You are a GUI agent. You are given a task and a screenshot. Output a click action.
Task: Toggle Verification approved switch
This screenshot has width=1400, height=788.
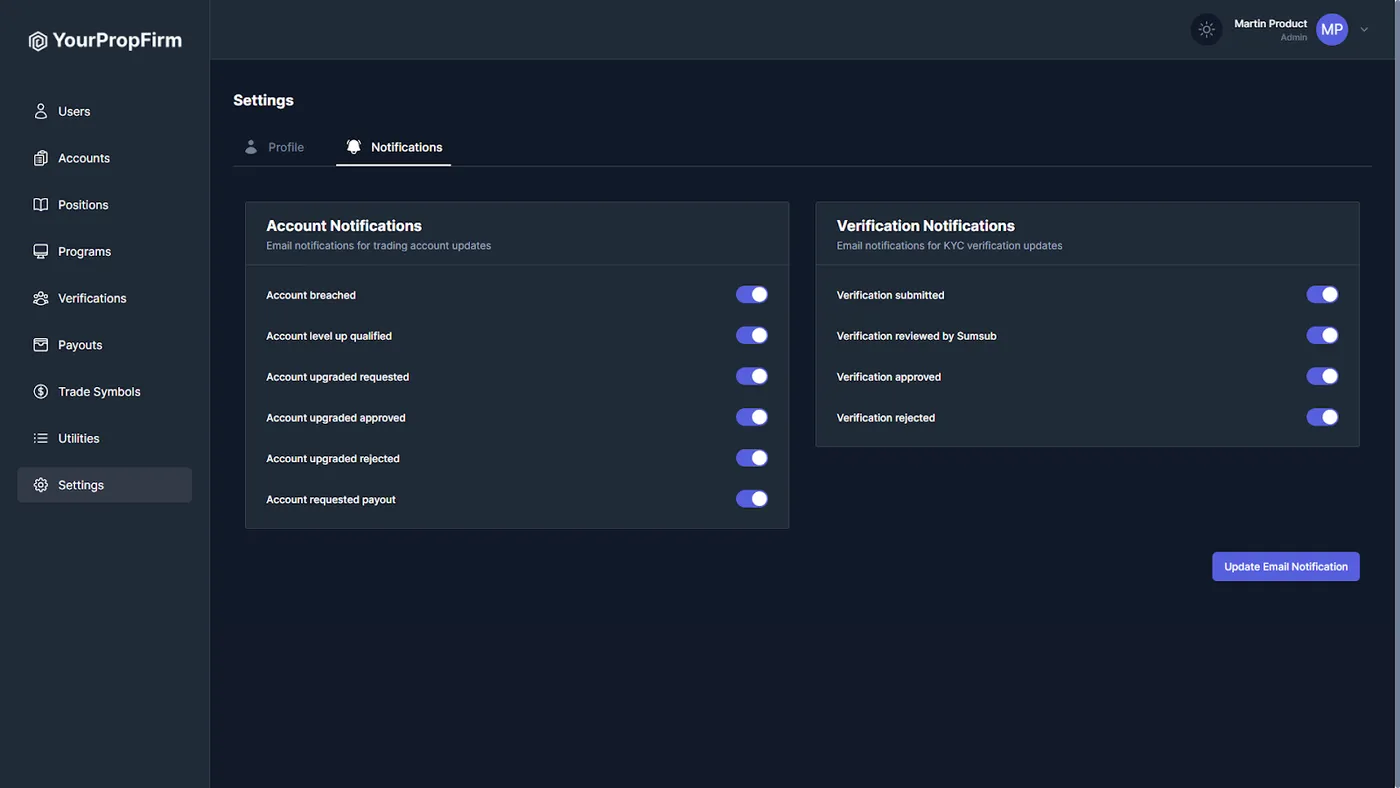[x=1322, y=376]
